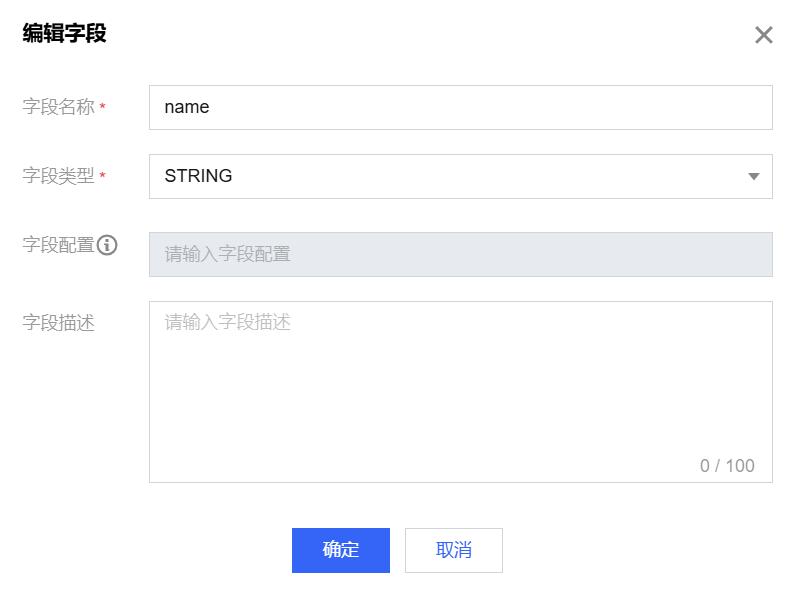The width and height of the screenshot is (806, 598).
Task: Click the 请输入字段描述 placeholder text
Action: pyautogui.click(x=227, y=322)
